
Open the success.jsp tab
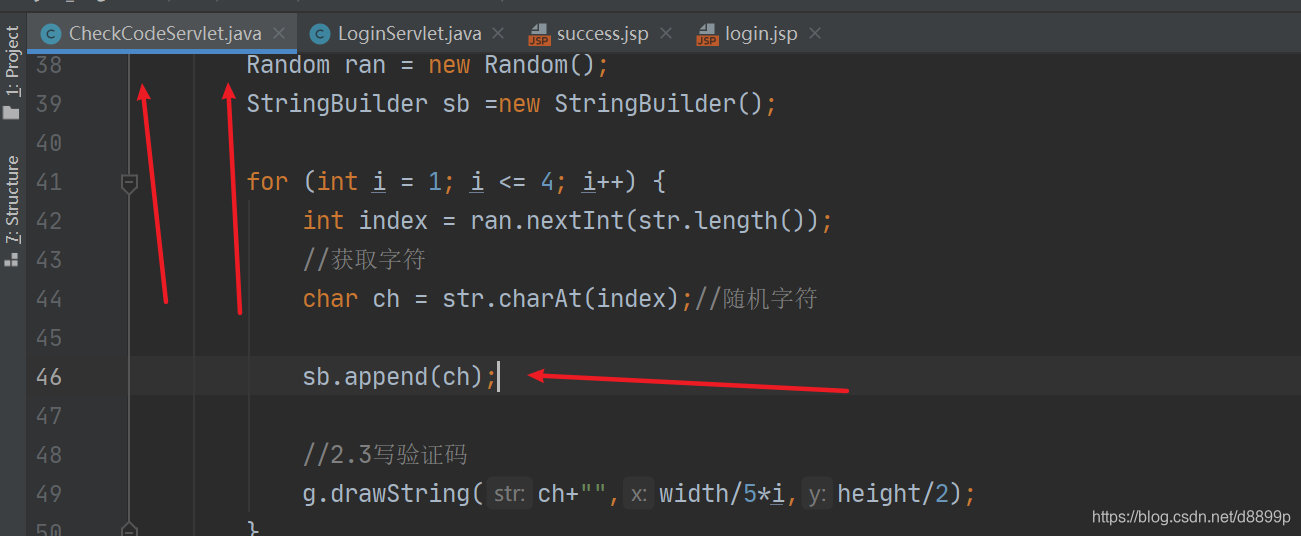coord(602,34)
